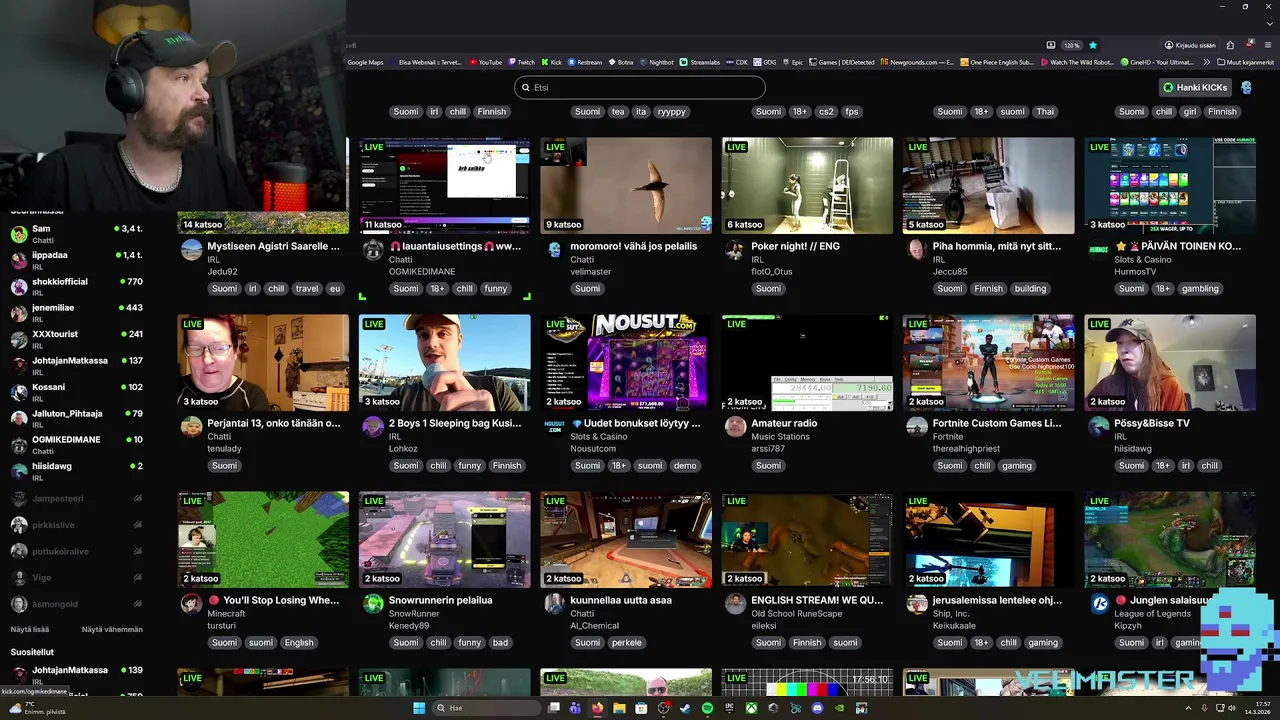Open Steam from the taskbar
Image resolution: width=1280 pixels, height=720 pixels.
pos(685,708)
